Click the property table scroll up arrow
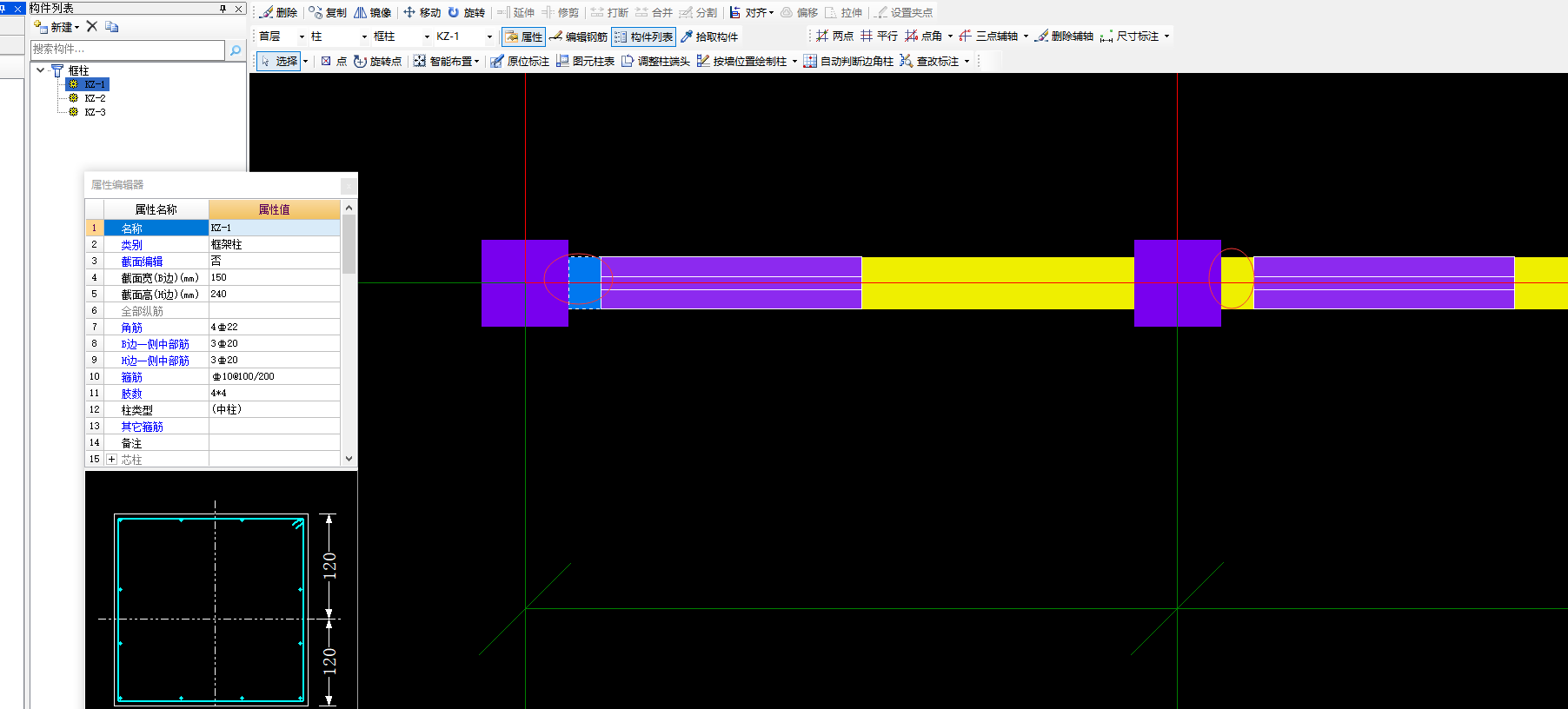This screenshot has height=709, width=1568. (349, 208)
